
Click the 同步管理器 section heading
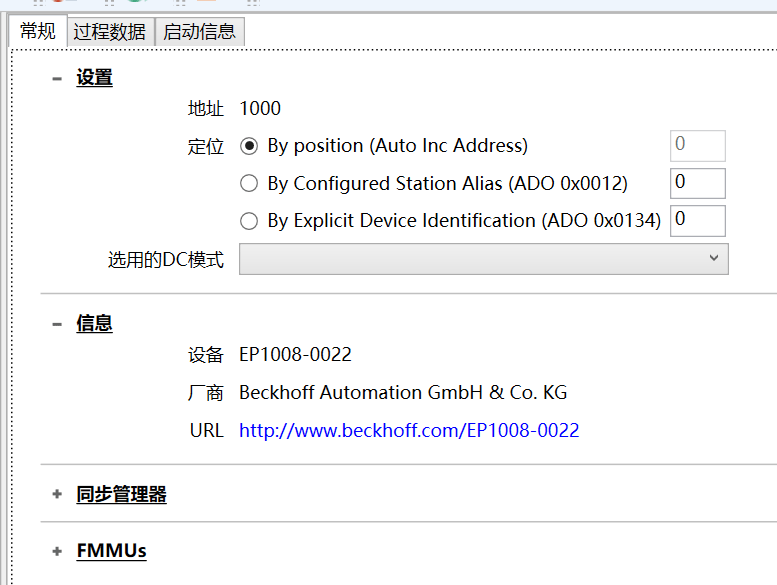click(x=121, y=494)
